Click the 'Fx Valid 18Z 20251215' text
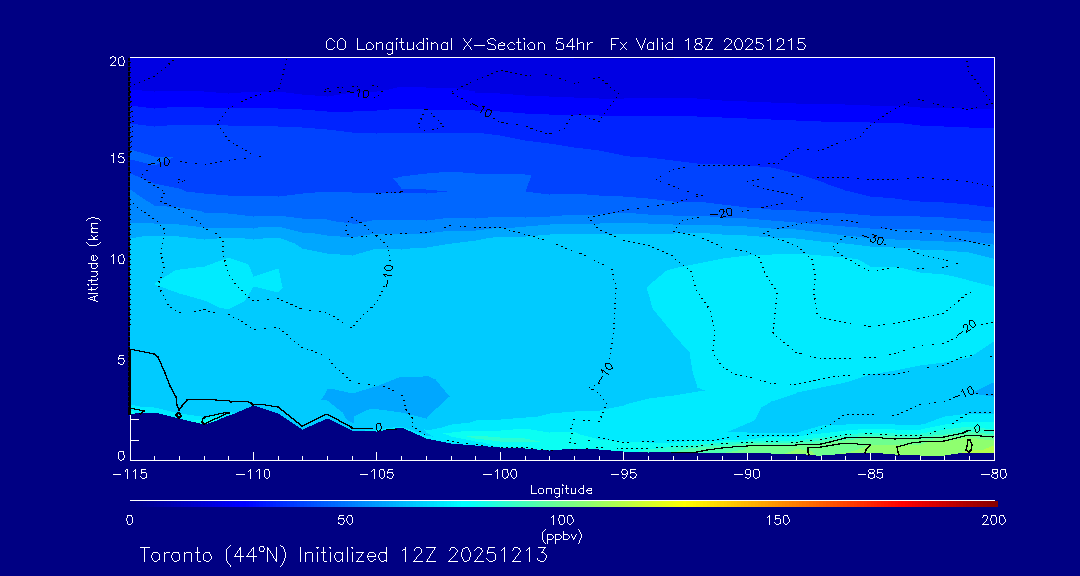 (708, 45)
